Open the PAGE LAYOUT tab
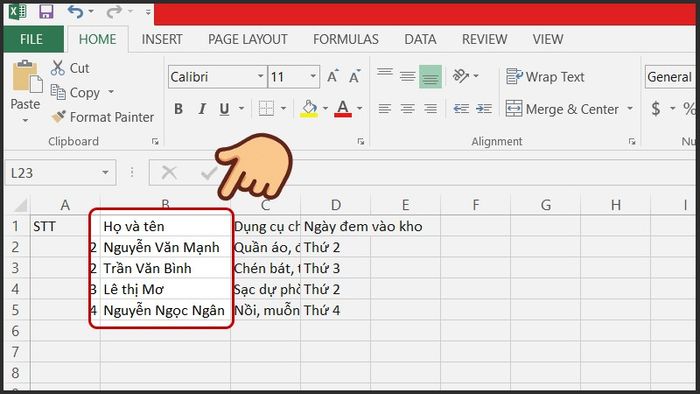Viewport: 700px width, 394px height. [248, 39]
